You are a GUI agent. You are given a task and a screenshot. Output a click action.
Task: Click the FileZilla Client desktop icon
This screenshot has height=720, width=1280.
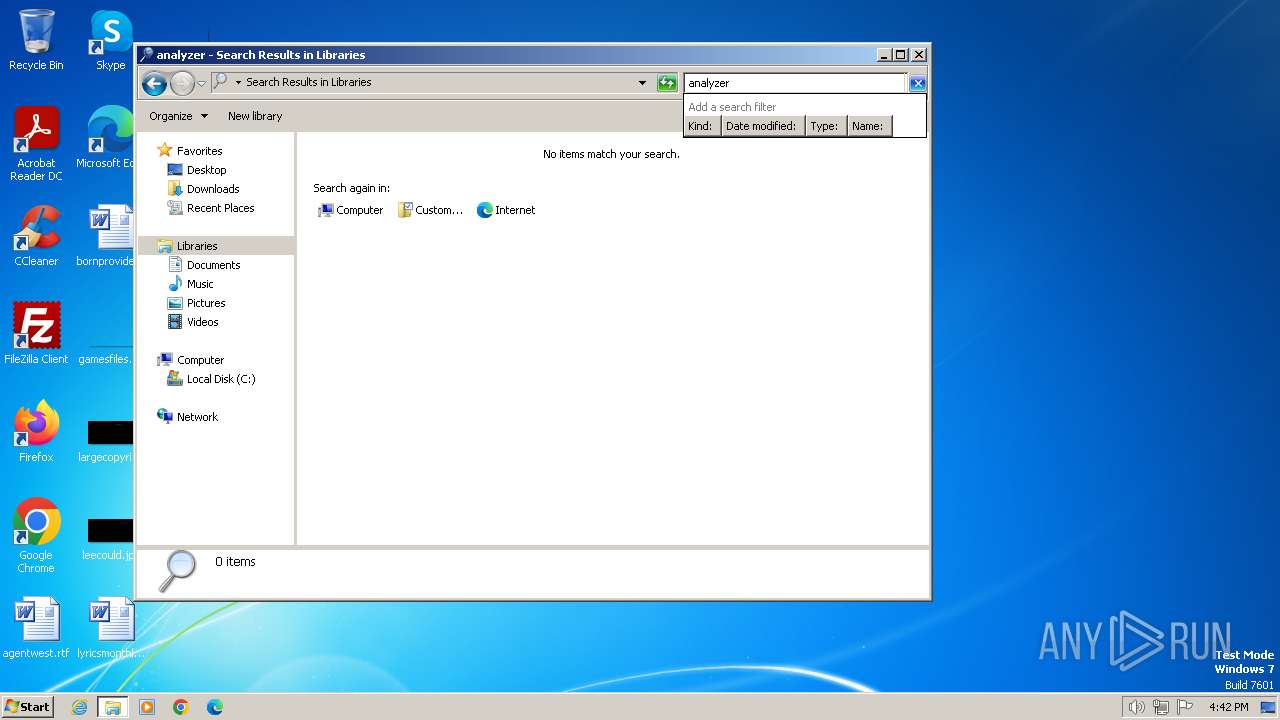36,334
